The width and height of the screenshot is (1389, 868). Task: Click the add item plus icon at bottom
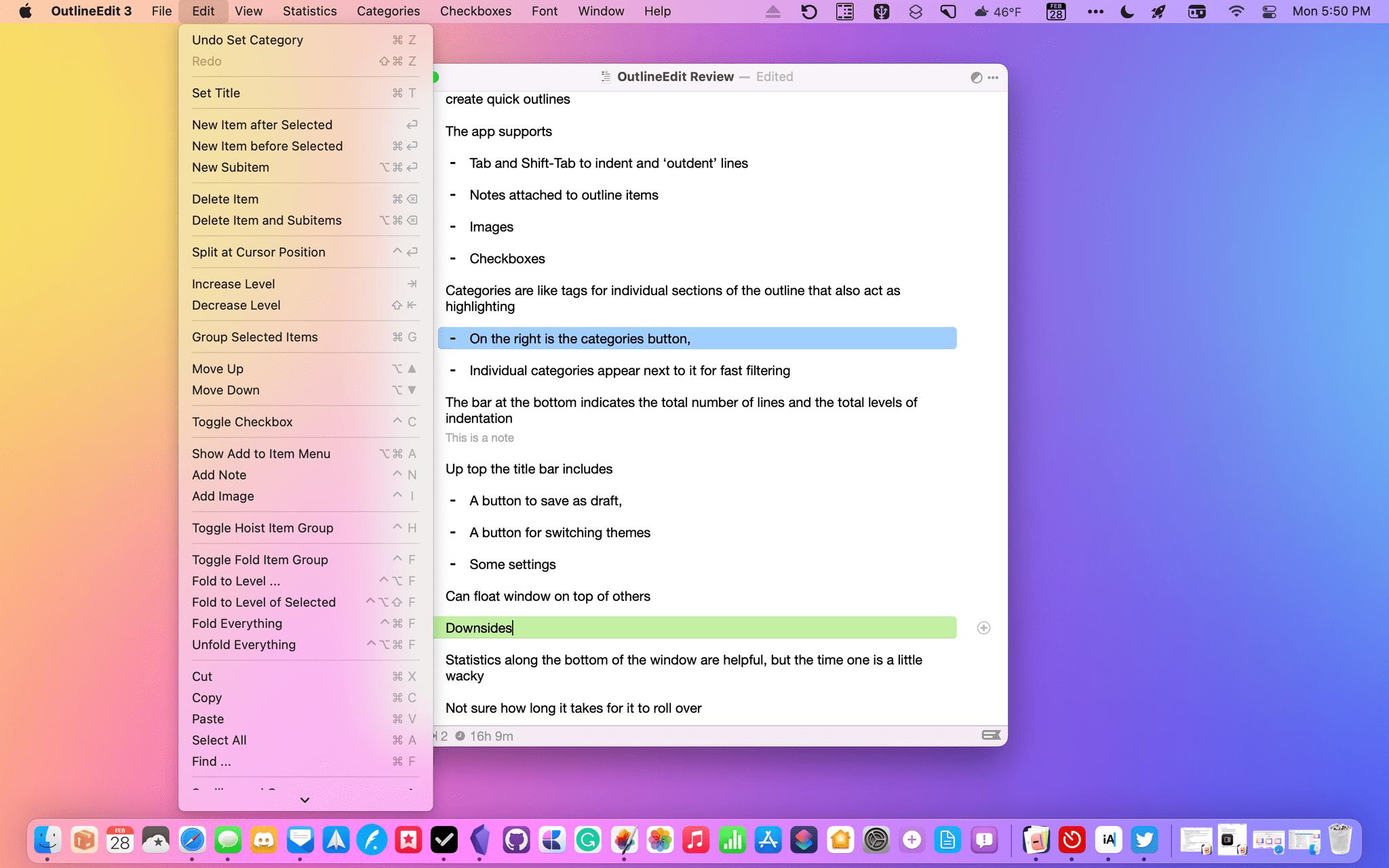pyautogui.click(x=984, y=628)
